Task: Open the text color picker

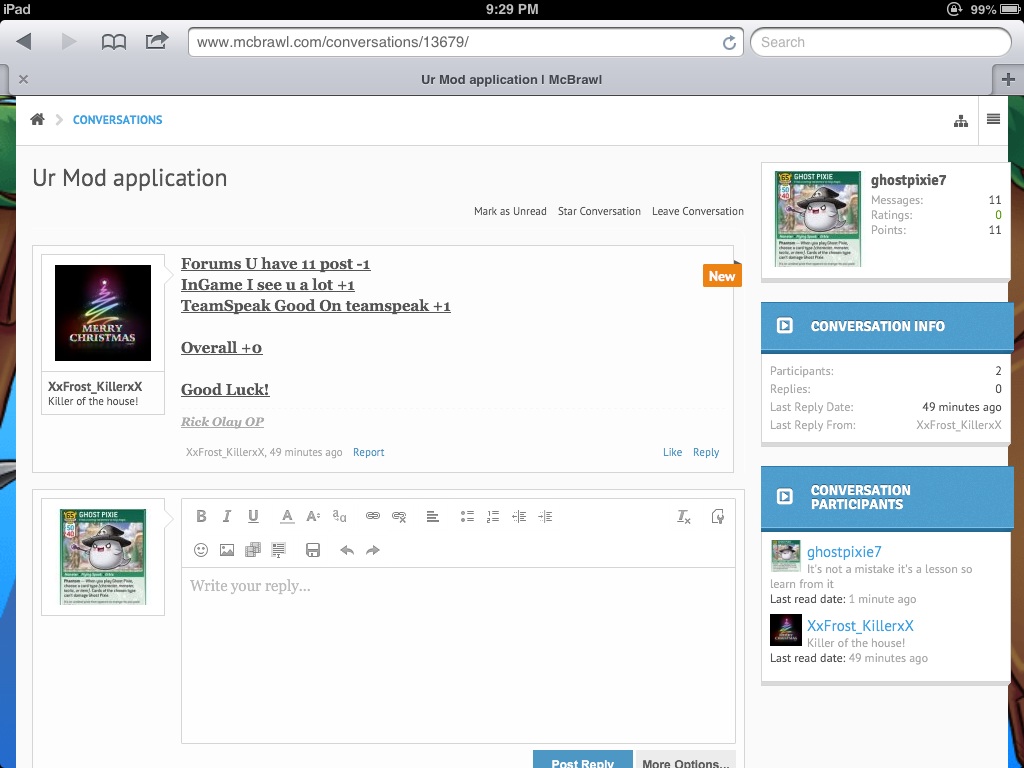Action: coord(287,516)
